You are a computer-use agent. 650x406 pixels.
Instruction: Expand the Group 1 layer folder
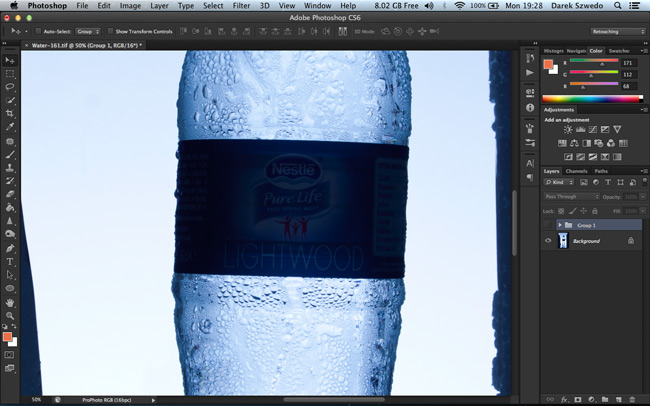coord(560,225)
